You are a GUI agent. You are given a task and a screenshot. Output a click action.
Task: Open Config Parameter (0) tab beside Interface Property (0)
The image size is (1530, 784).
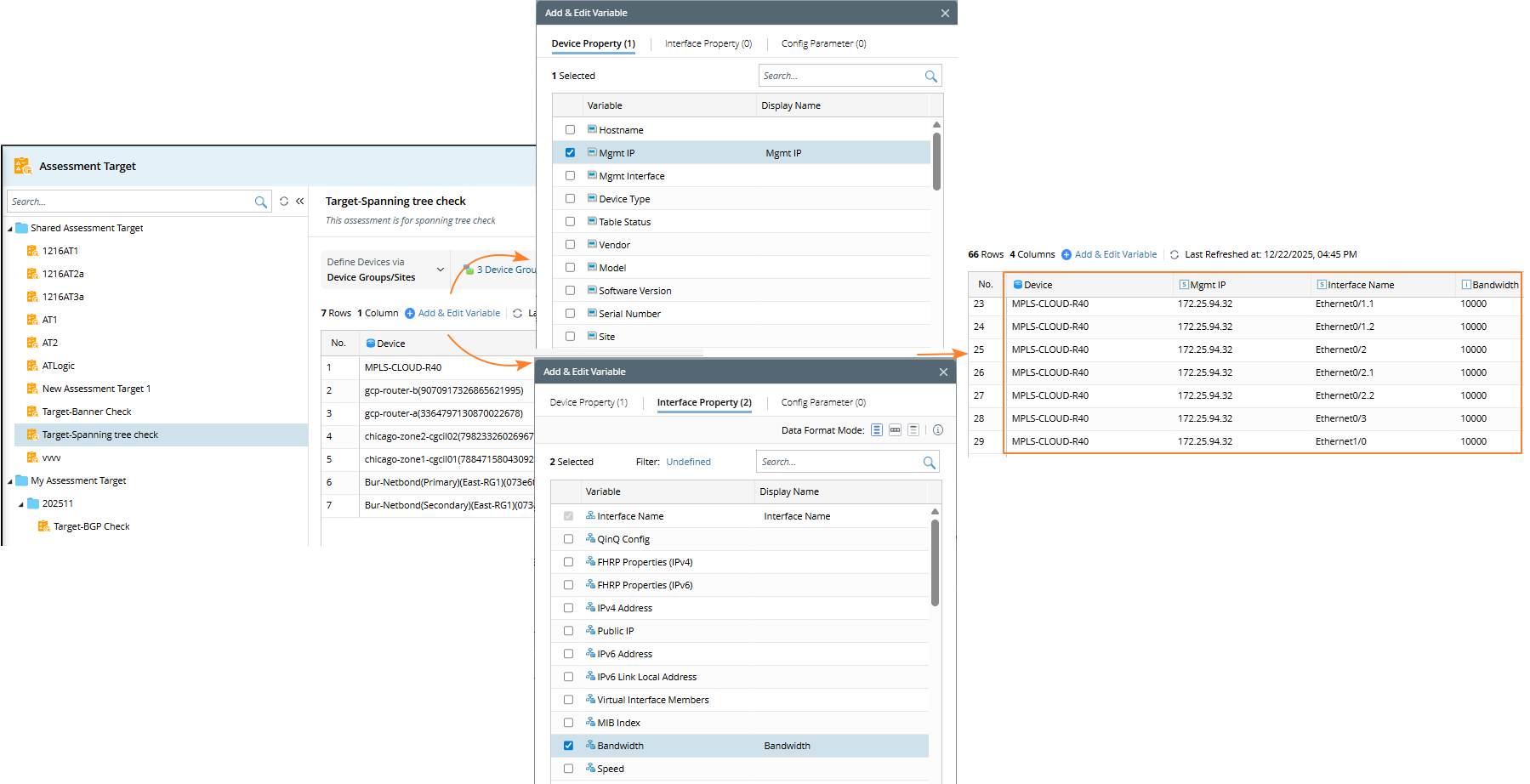coord(823,43)
